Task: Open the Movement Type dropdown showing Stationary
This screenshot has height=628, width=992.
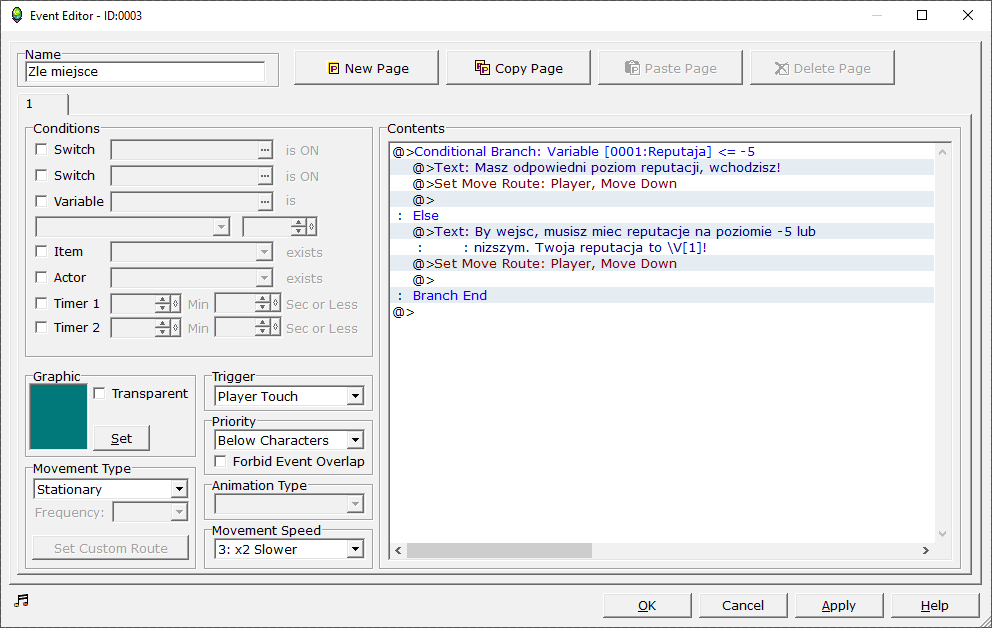Action: (111, 489)
